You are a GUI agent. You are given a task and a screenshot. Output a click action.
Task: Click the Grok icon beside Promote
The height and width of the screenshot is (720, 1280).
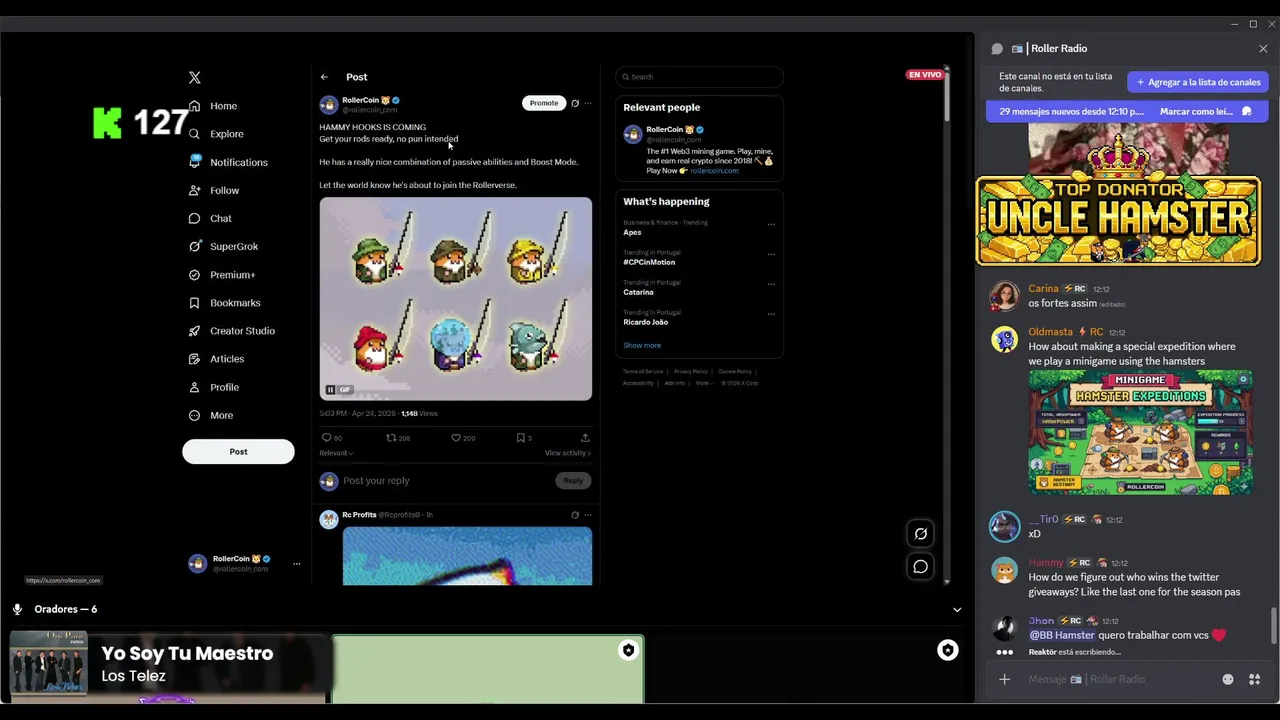pyautogui.click(x=575, y=103)
